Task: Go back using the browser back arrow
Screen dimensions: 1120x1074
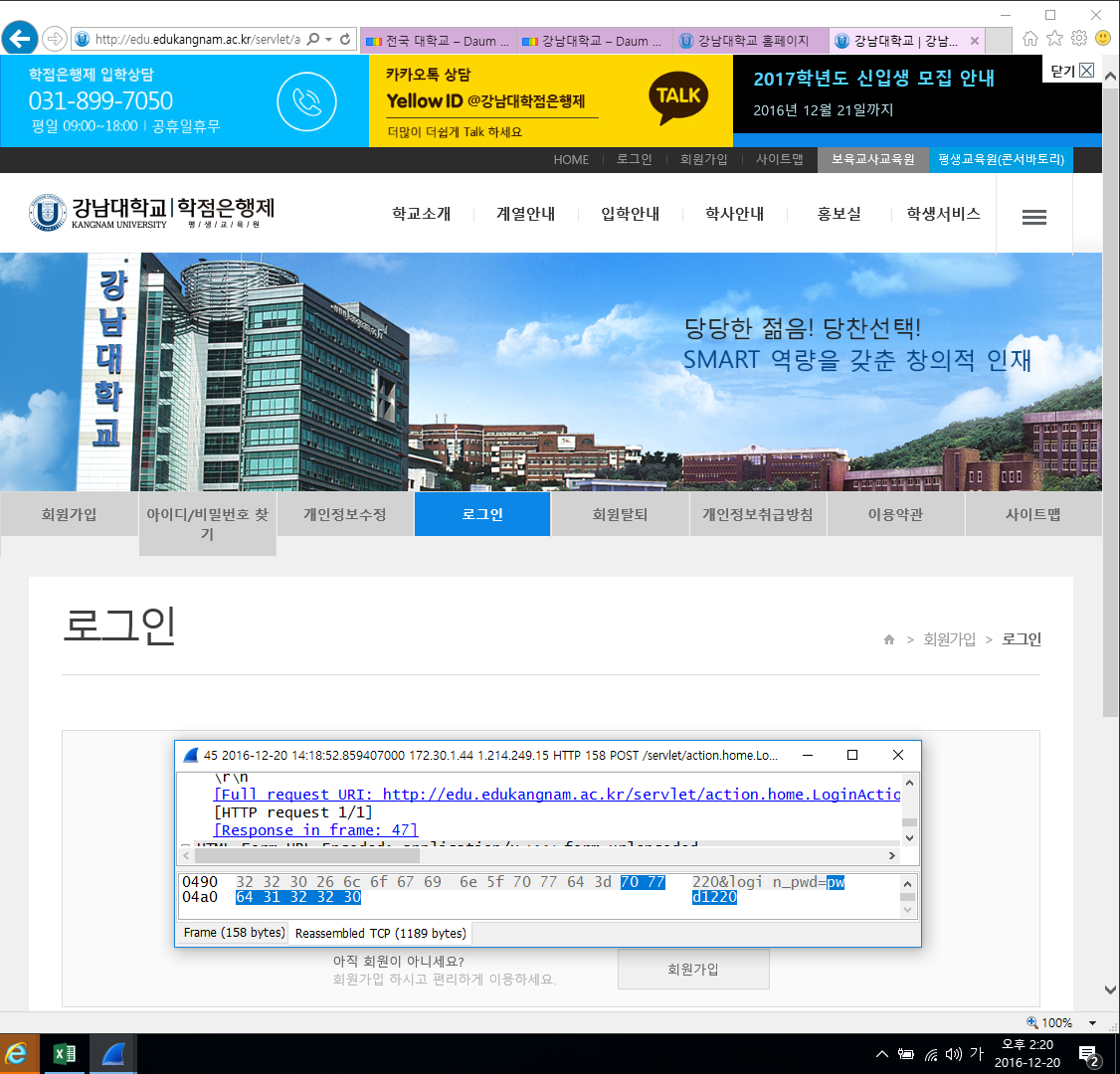Action: [x=20, y=38]
